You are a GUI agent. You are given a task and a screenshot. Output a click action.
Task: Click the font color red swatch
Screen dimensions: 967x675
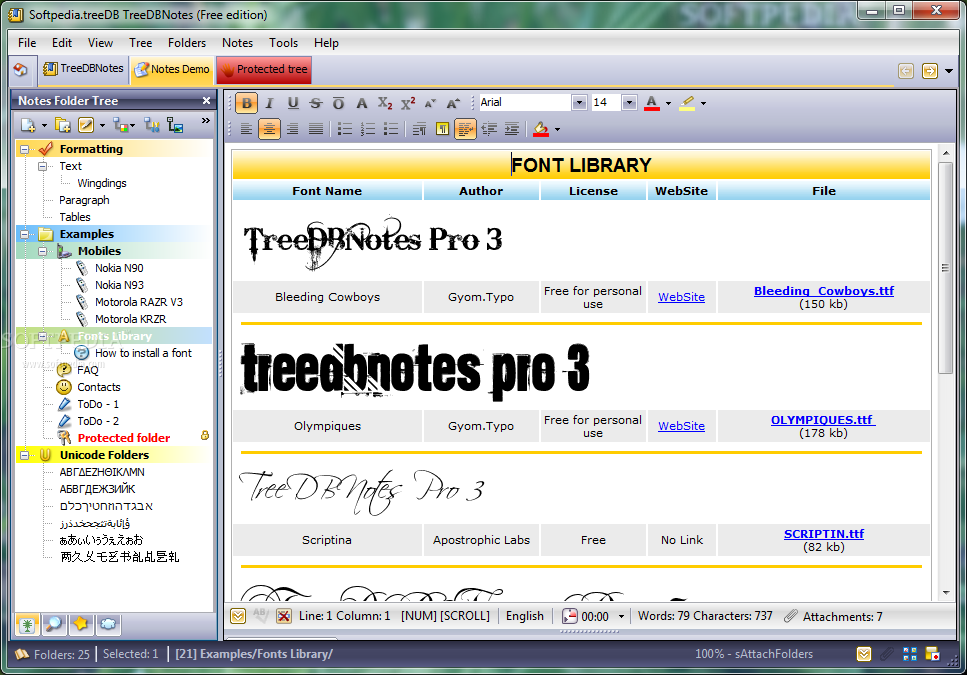tap(651, 103)
